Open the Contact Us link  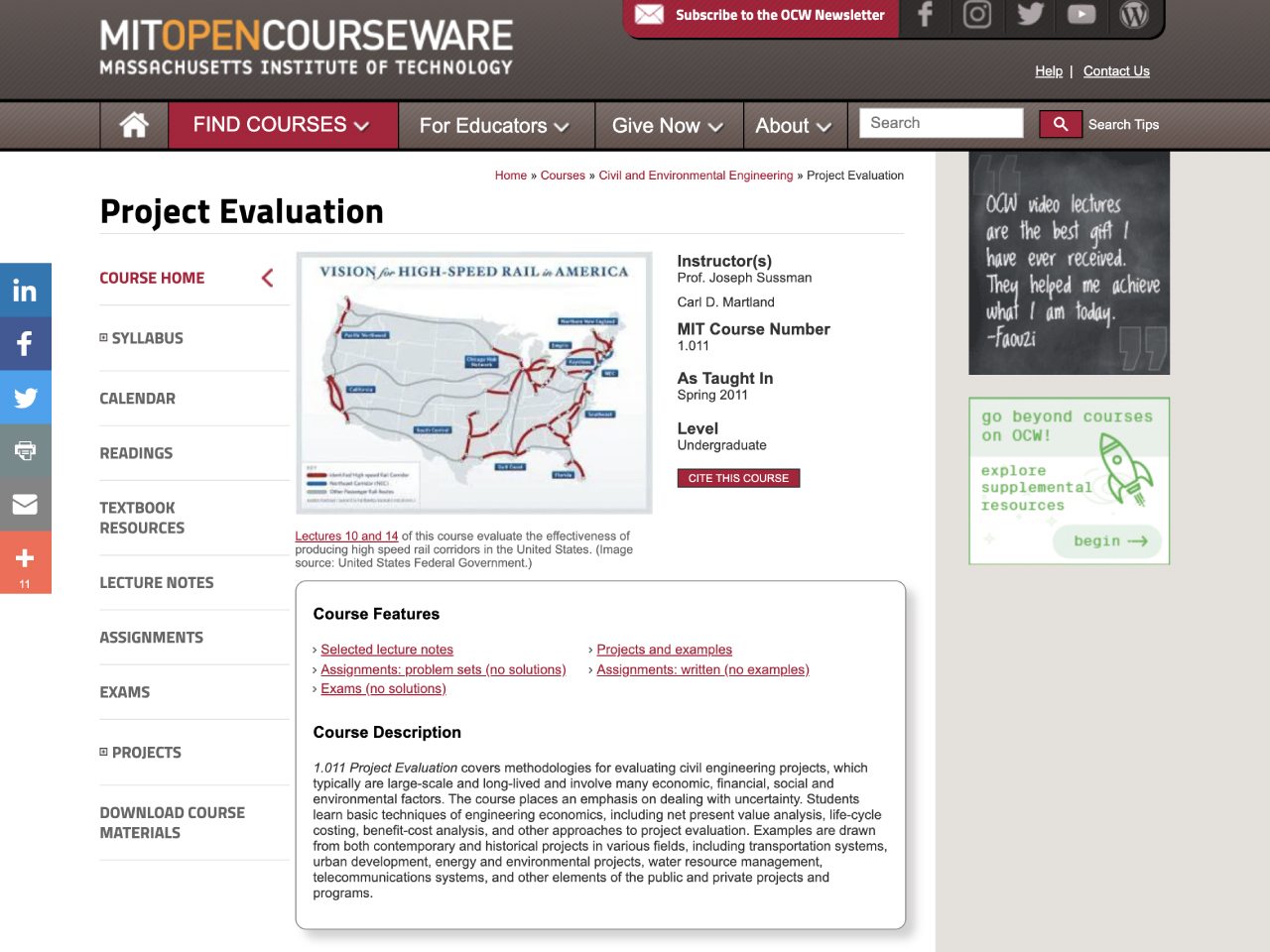pyautogui.click(x=1116, y=71)
